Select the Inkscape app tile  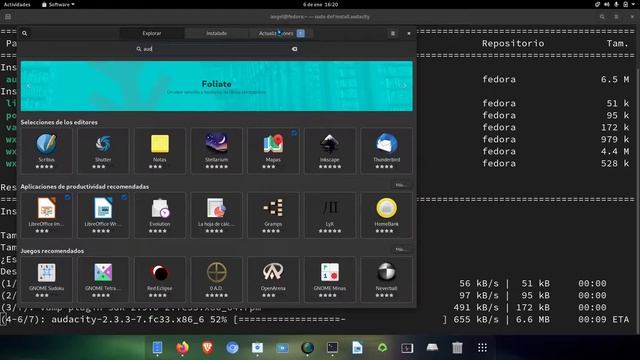click(330, 151)
